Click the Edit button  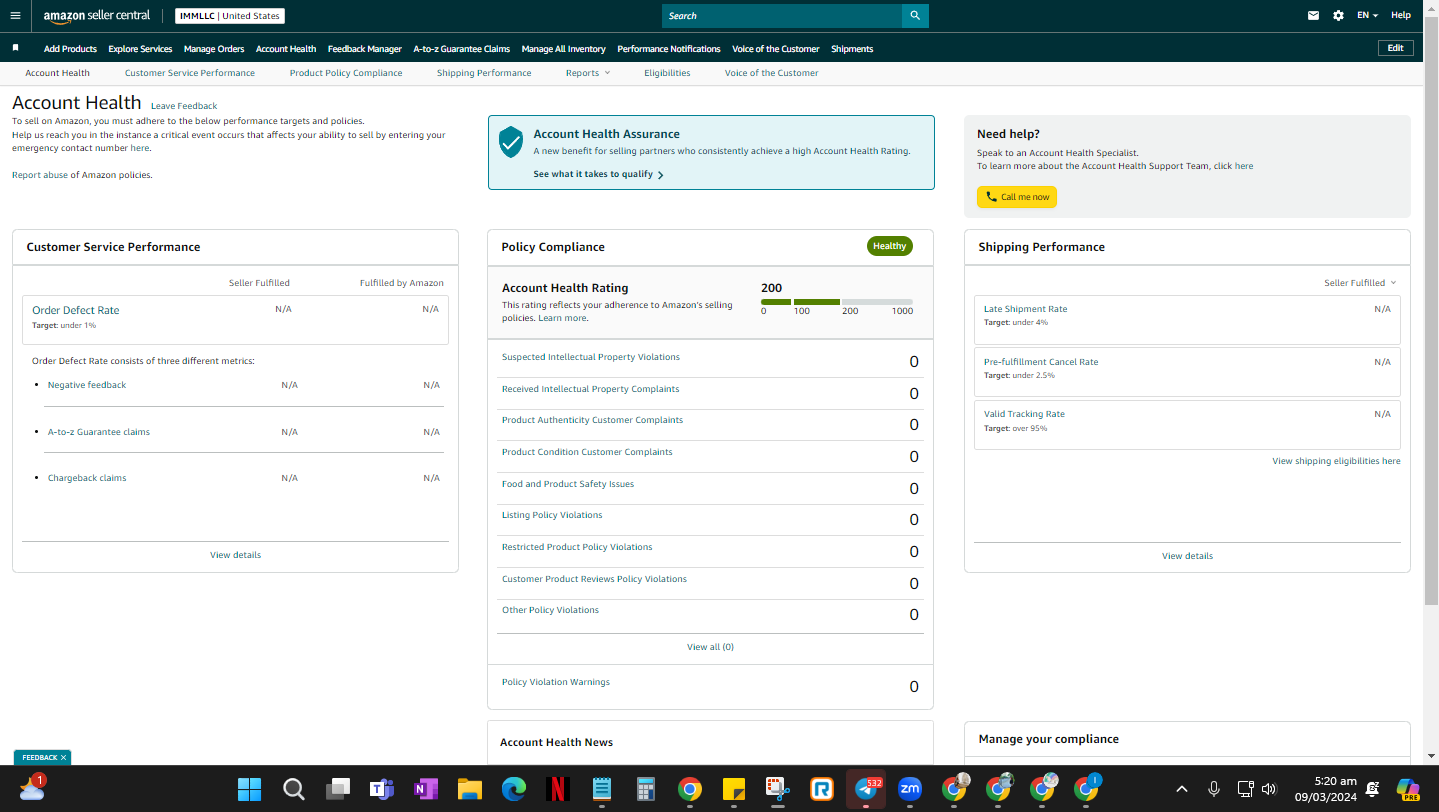1396,48
